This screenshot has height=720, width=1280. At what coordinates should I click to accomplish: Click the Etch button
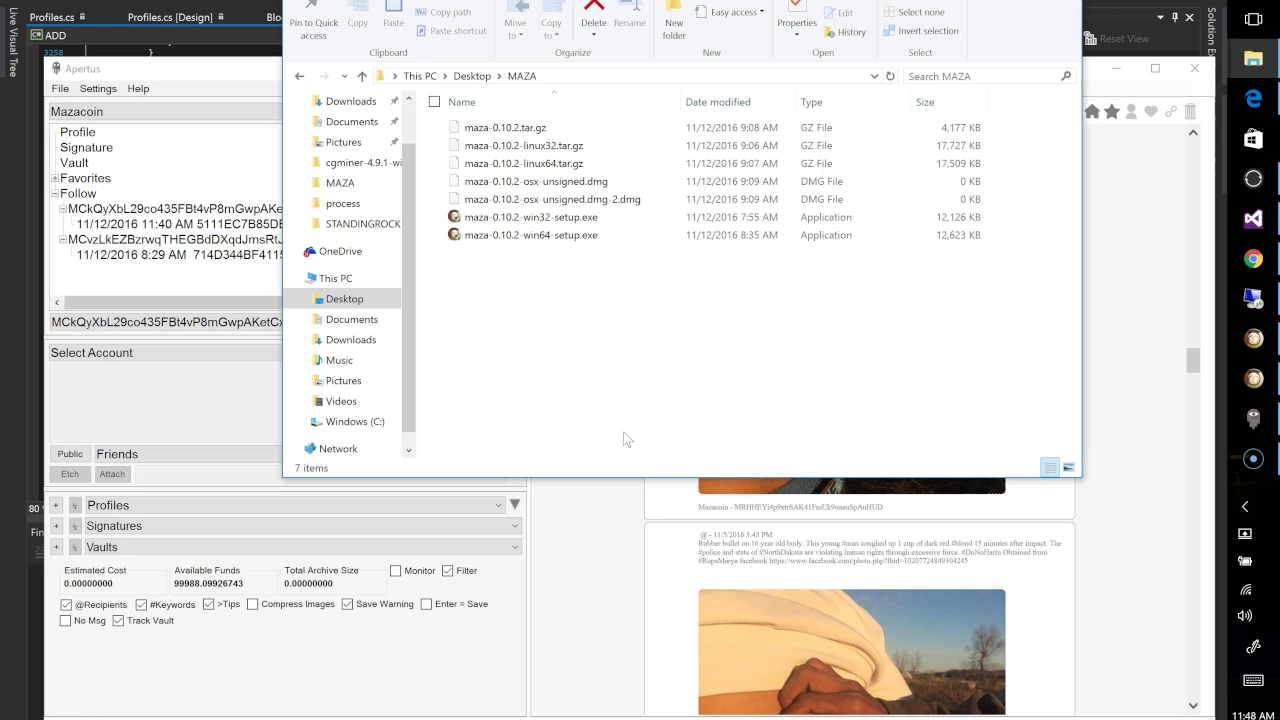pos(69,474)
